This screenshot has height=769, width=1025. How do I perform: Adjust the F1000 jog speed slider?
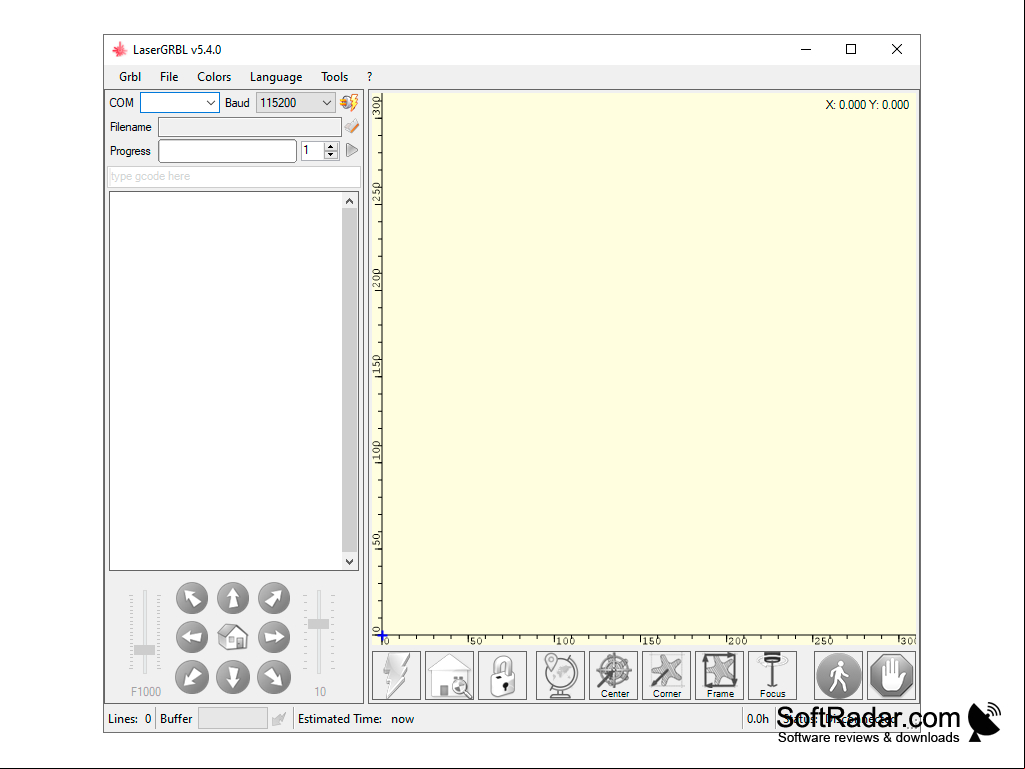144,649
